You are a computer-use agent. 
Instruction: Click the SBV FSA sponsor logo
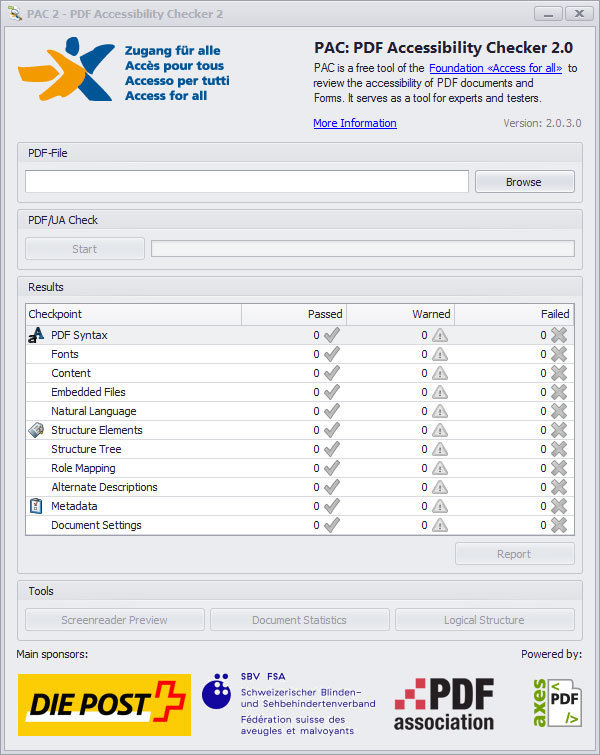coord(288,704)
